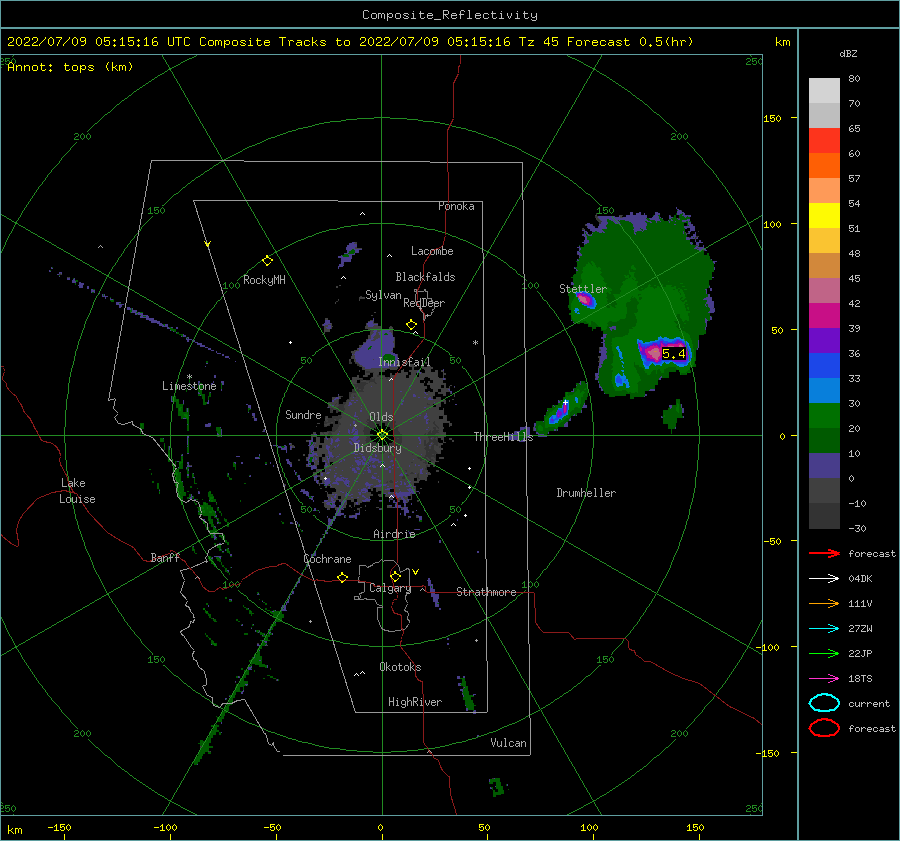900x841 pixels.
Task: Click the Calgary city label
Action: click(x=390, y=588)
